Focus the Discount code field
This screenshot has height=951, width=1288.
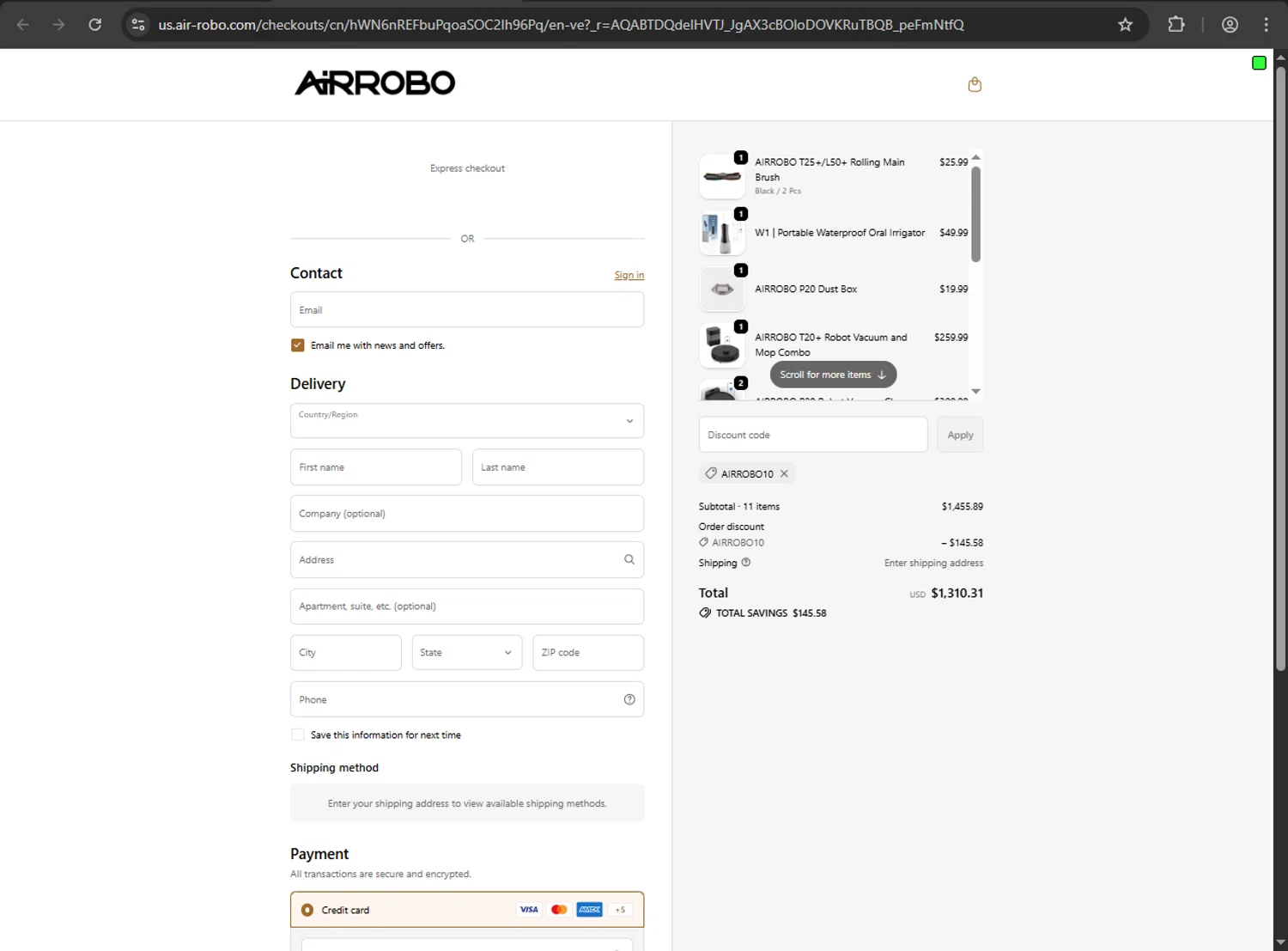(x=813, y=435)
